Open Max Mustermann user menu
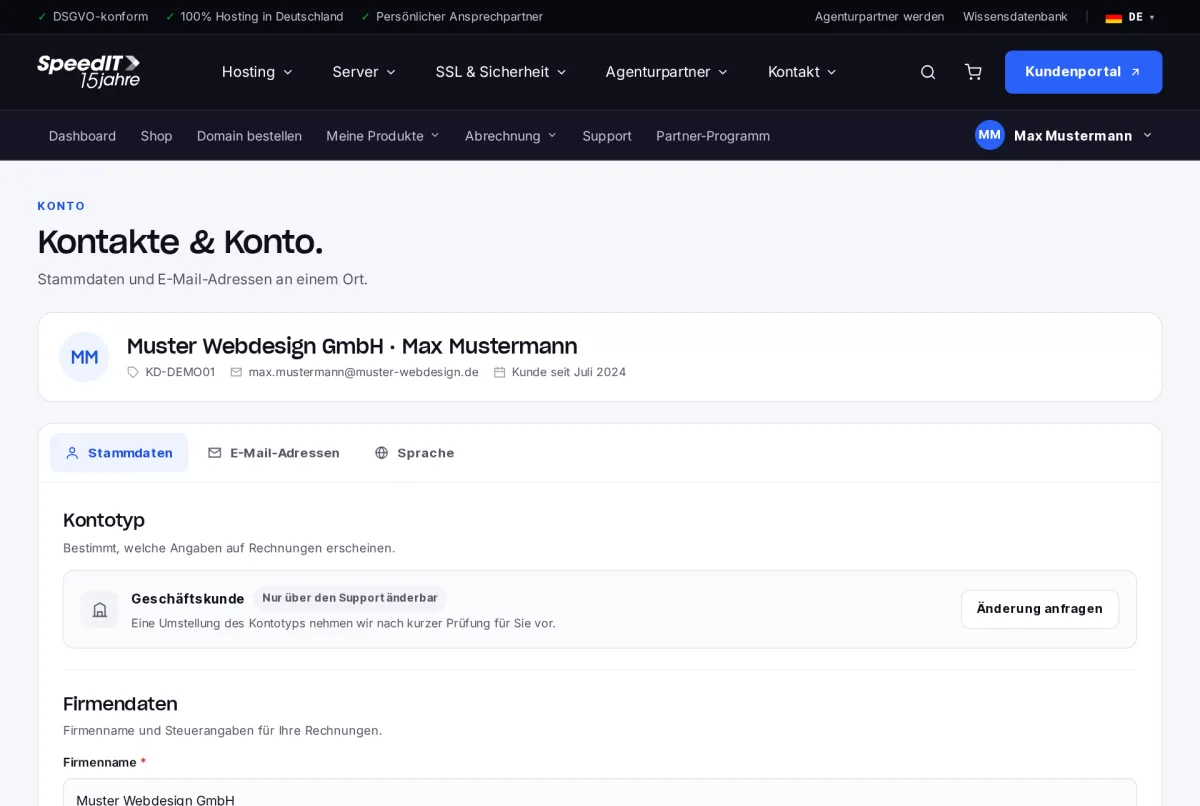 tap(1064, 135)
